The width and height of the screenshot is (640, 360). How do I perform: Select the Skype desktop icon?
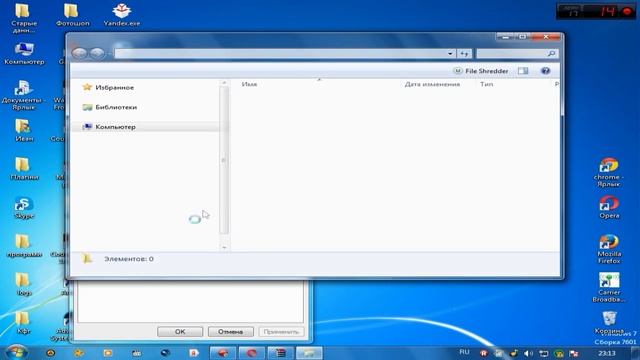(x=24, y=208)
